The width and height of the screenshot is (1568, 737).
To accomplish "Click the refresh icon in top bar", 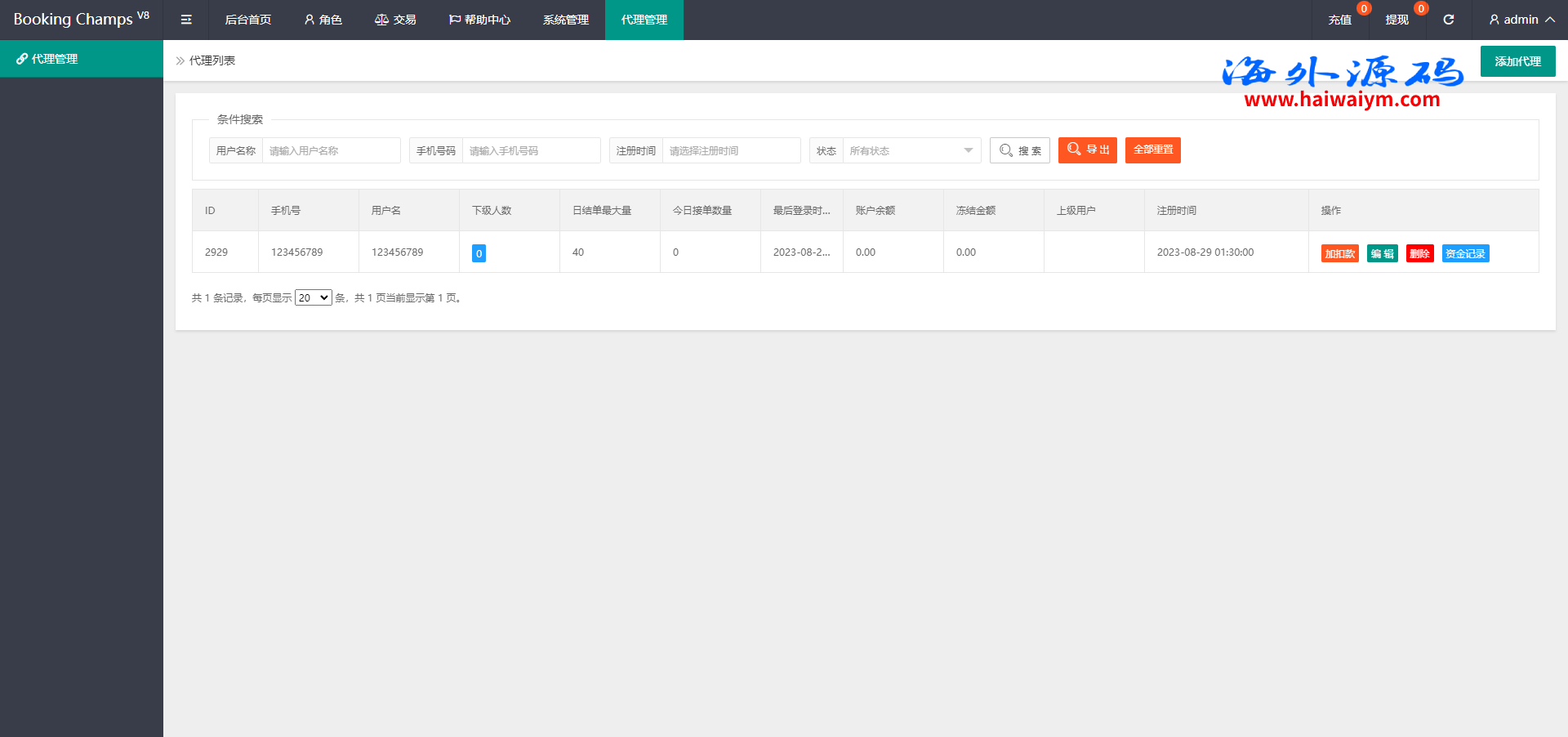I will (1448, 20).
